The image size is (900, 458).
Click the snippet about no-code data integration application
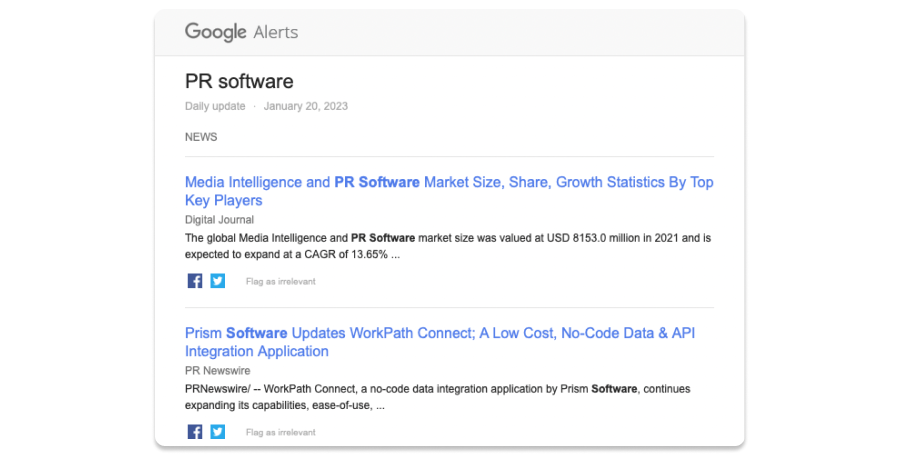[437, 397]
